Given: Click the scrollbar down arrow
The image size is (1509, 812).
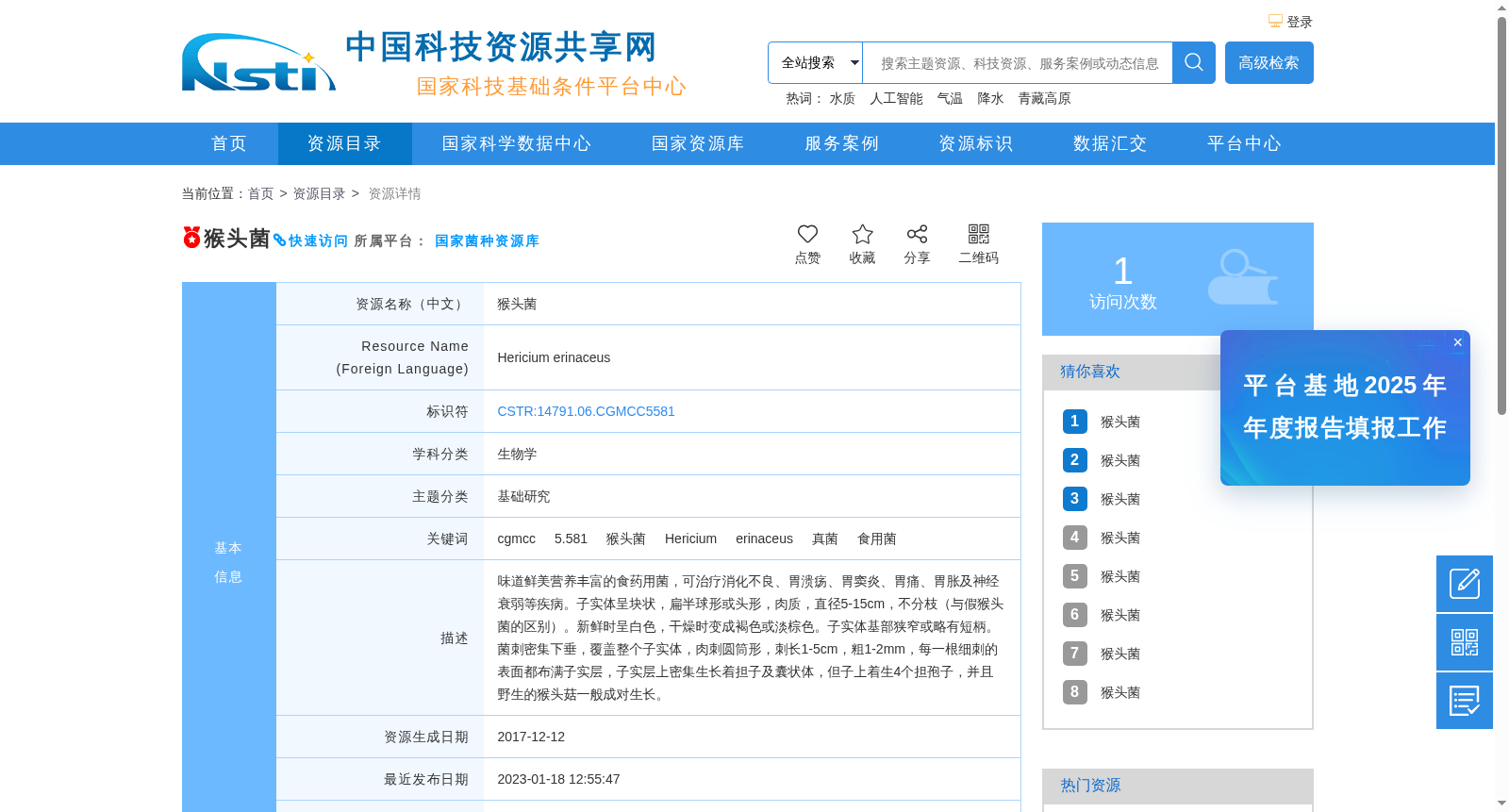Looking at the screenshot, I should 1501,804.
